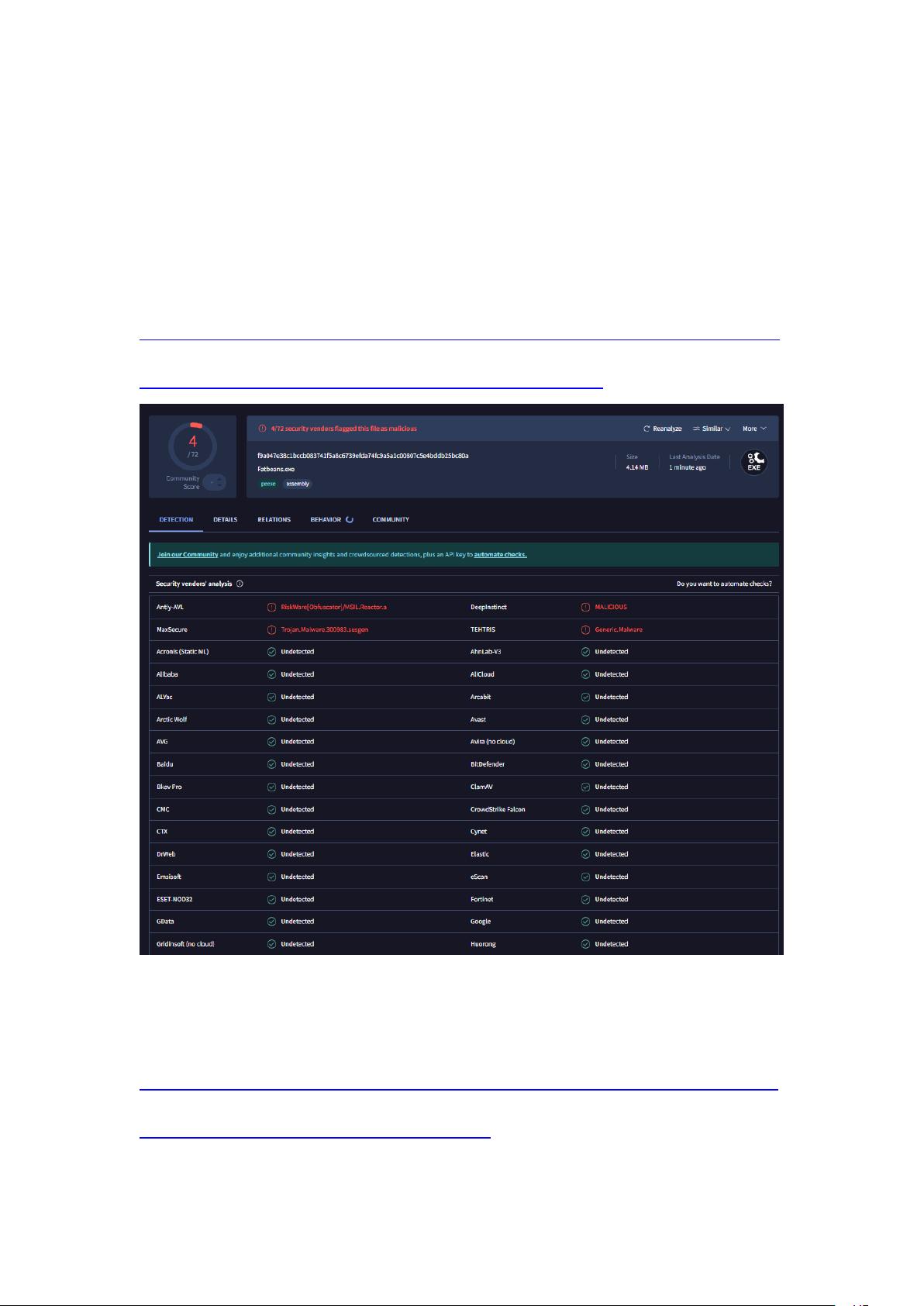
Task: Click Do you want to automate checks?
Action: pos(724,584)
